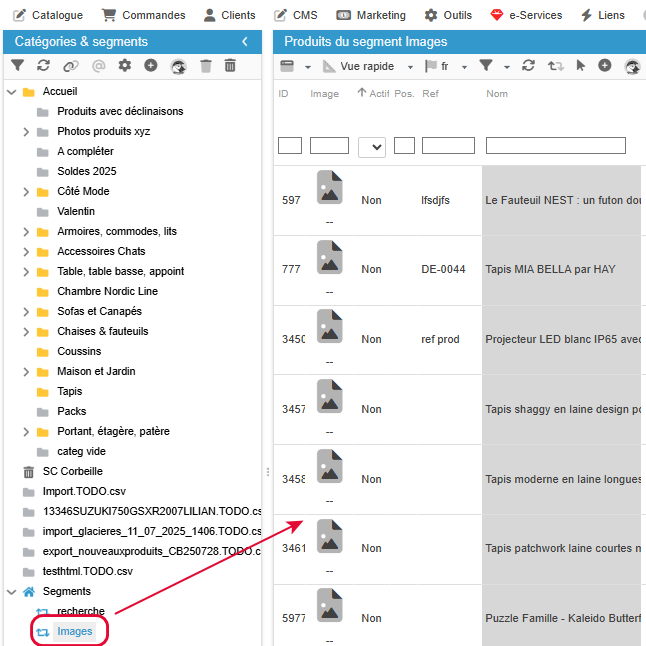This screenshot has width=646, height=646.
Task: Open the grid view dropdown arrow
Action: pyautogui.click(x=308, y=67)
